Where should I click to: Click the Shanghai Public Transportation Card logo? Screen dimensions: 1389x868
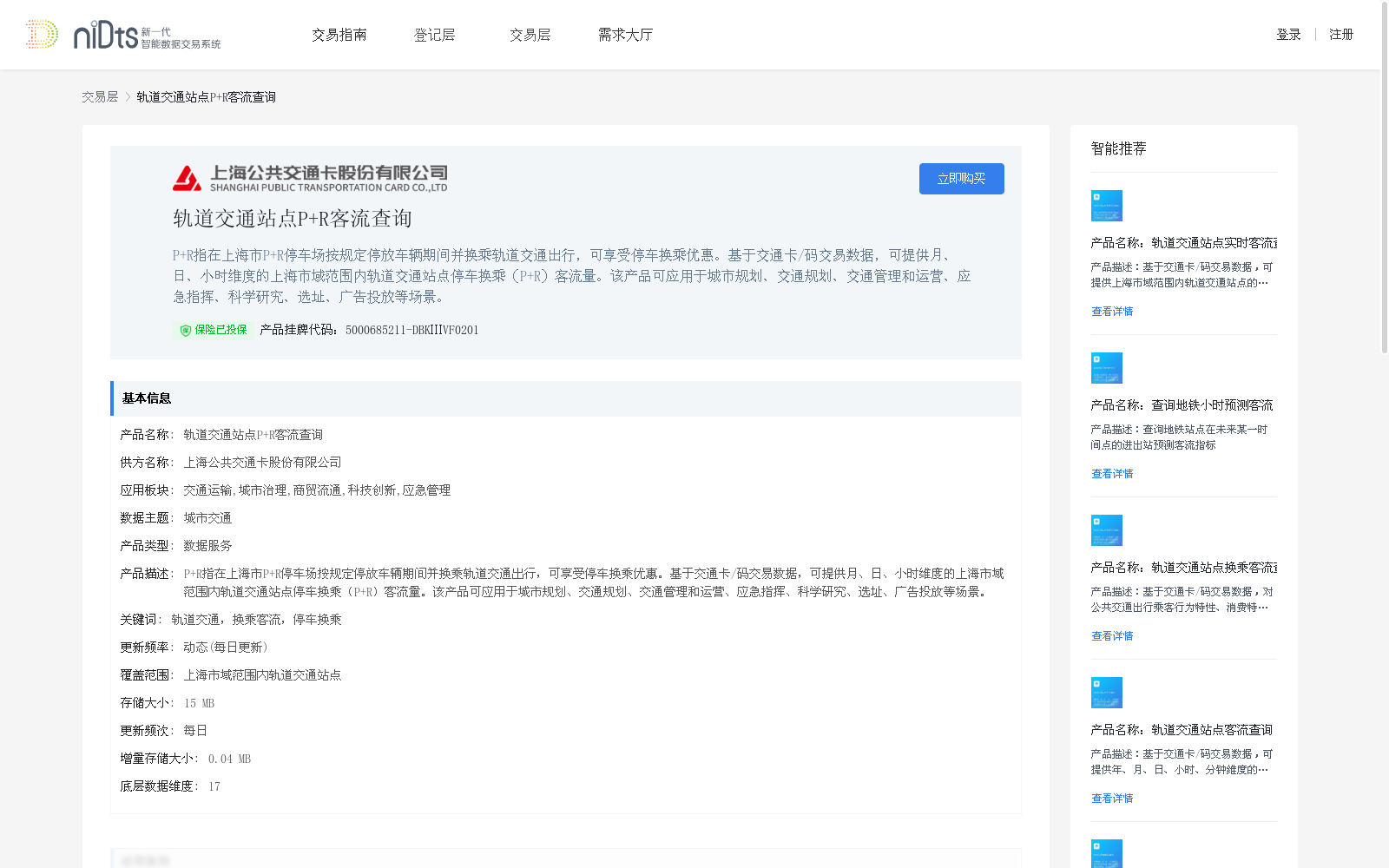tap(310, 178)
